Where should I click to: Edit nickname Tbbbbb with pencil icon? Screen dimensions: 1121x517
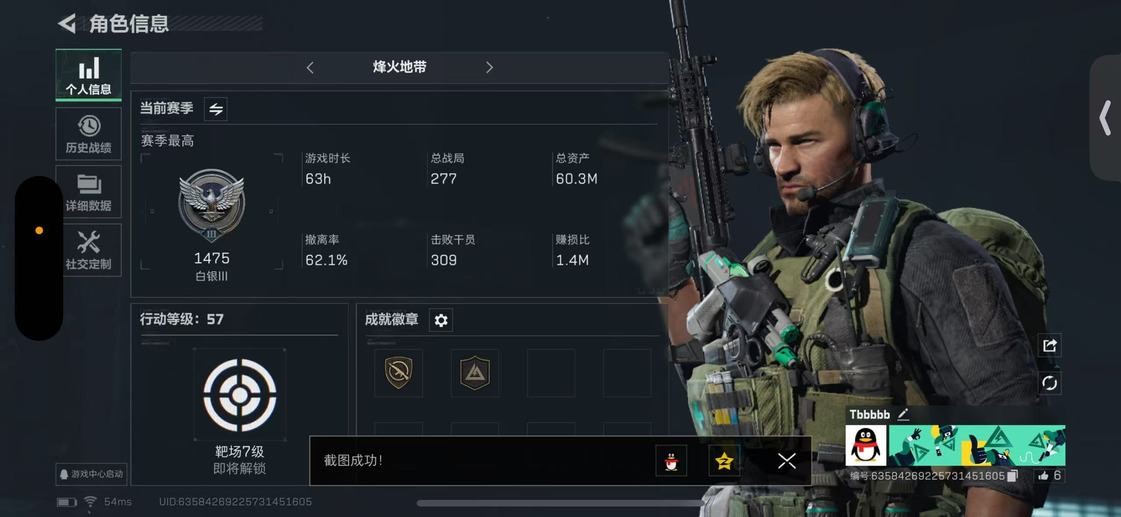tap(903, 414)
